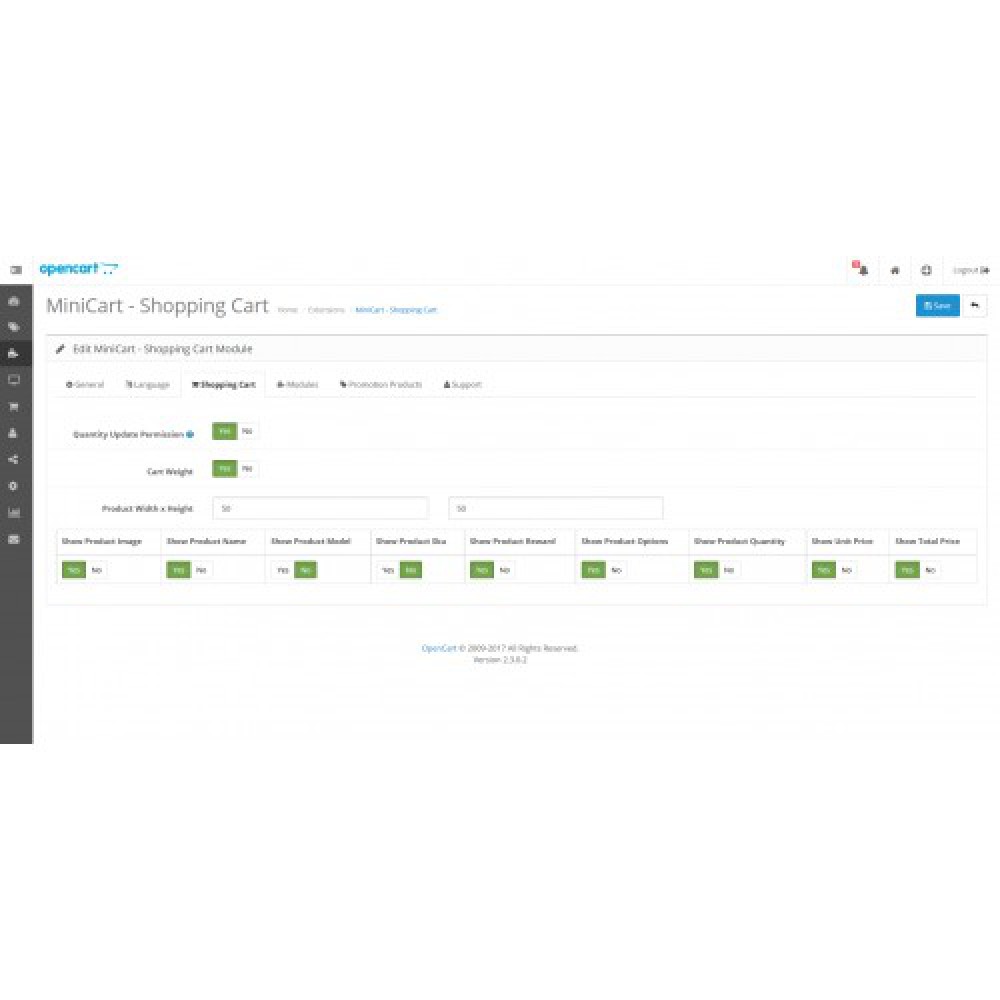Image resolution: width=1000 pixels, height=1000 pixels.
Task: Set Show Total Price to No
Action: tap(930, 570)
